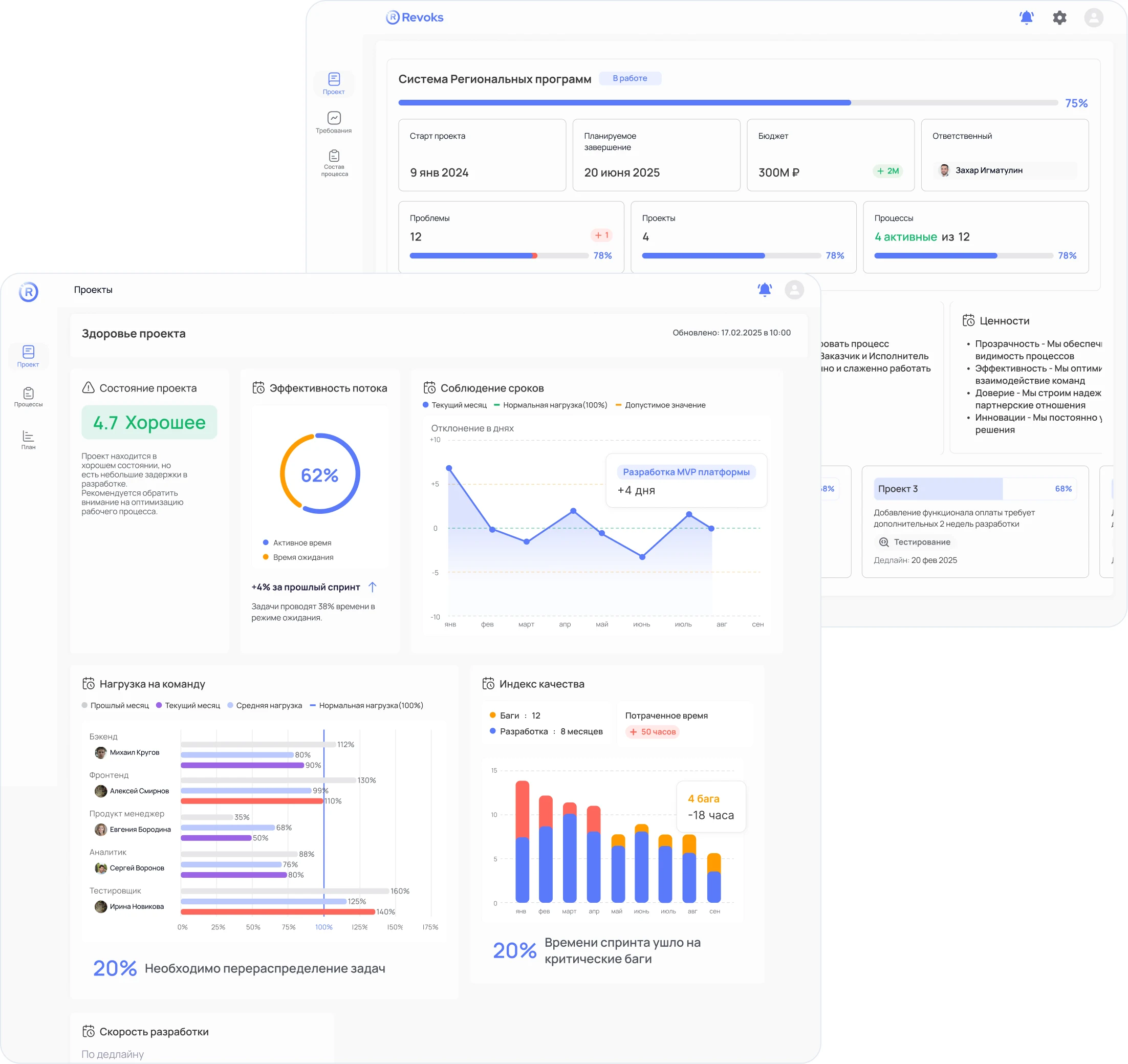Open notifications bell in Revoks back window
Image resolution: width=1128 pixels, height=1064 pixels.
(x=1026, y=17)
